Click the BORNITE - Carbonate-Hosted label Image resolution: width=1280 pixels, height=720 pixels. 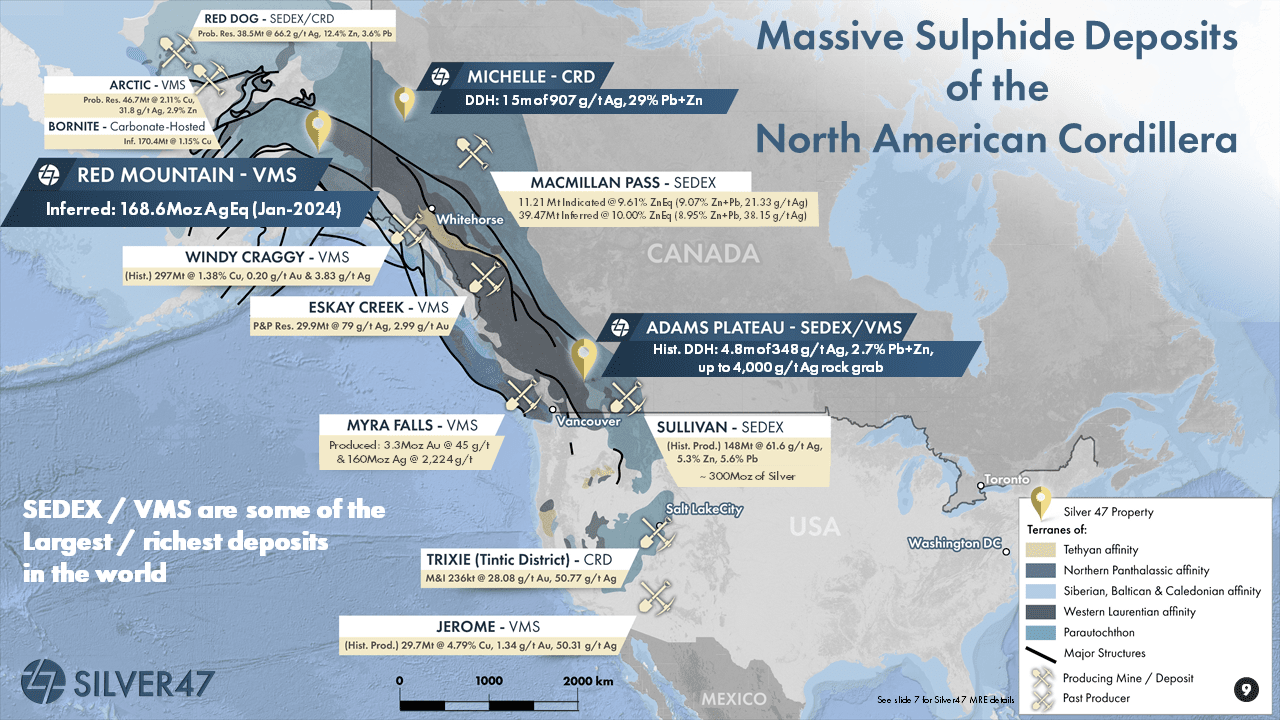click(x=126, y=127)
